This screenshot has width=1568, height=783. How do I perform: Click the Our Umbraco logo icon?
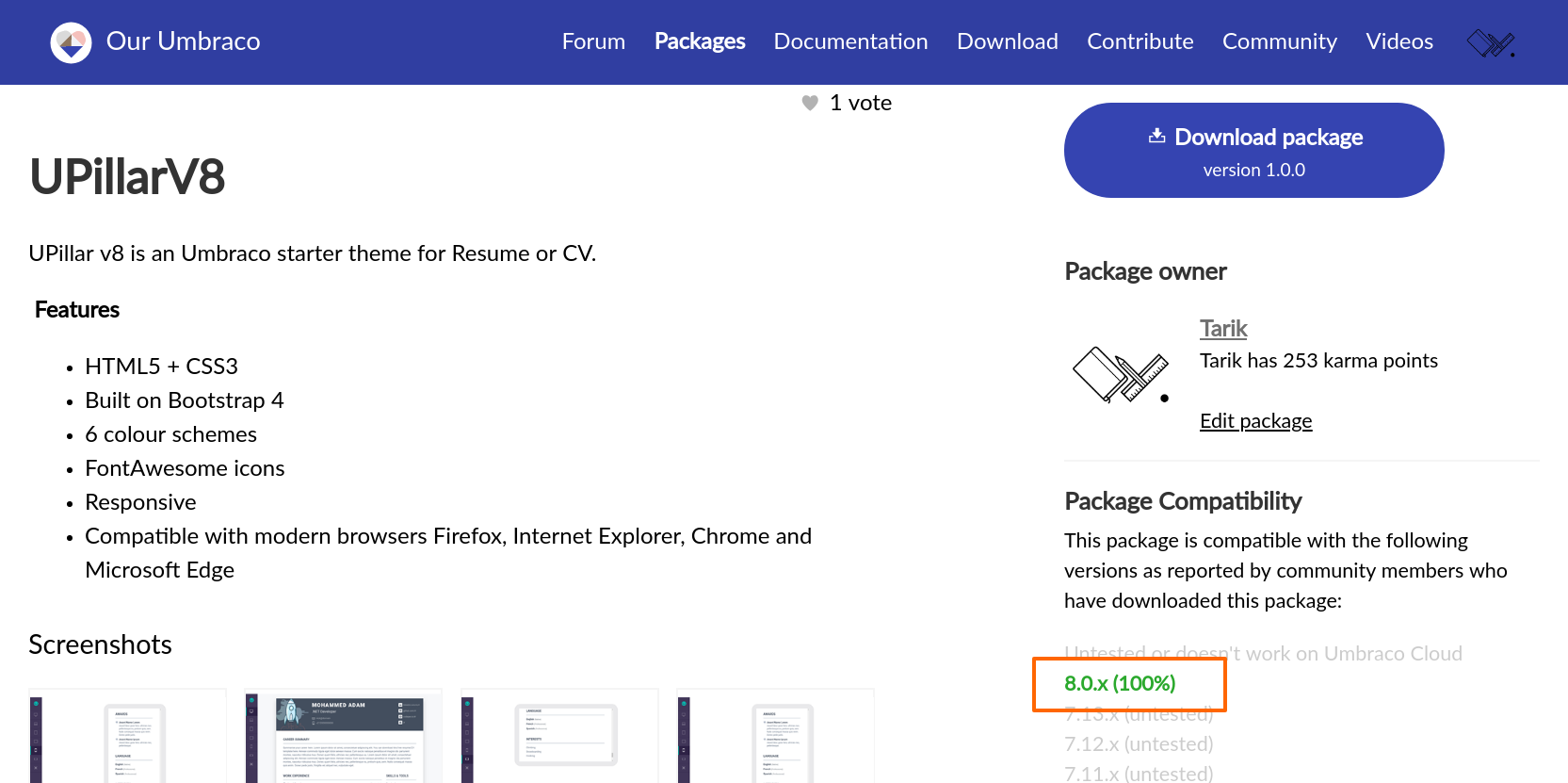click(71, 42)
